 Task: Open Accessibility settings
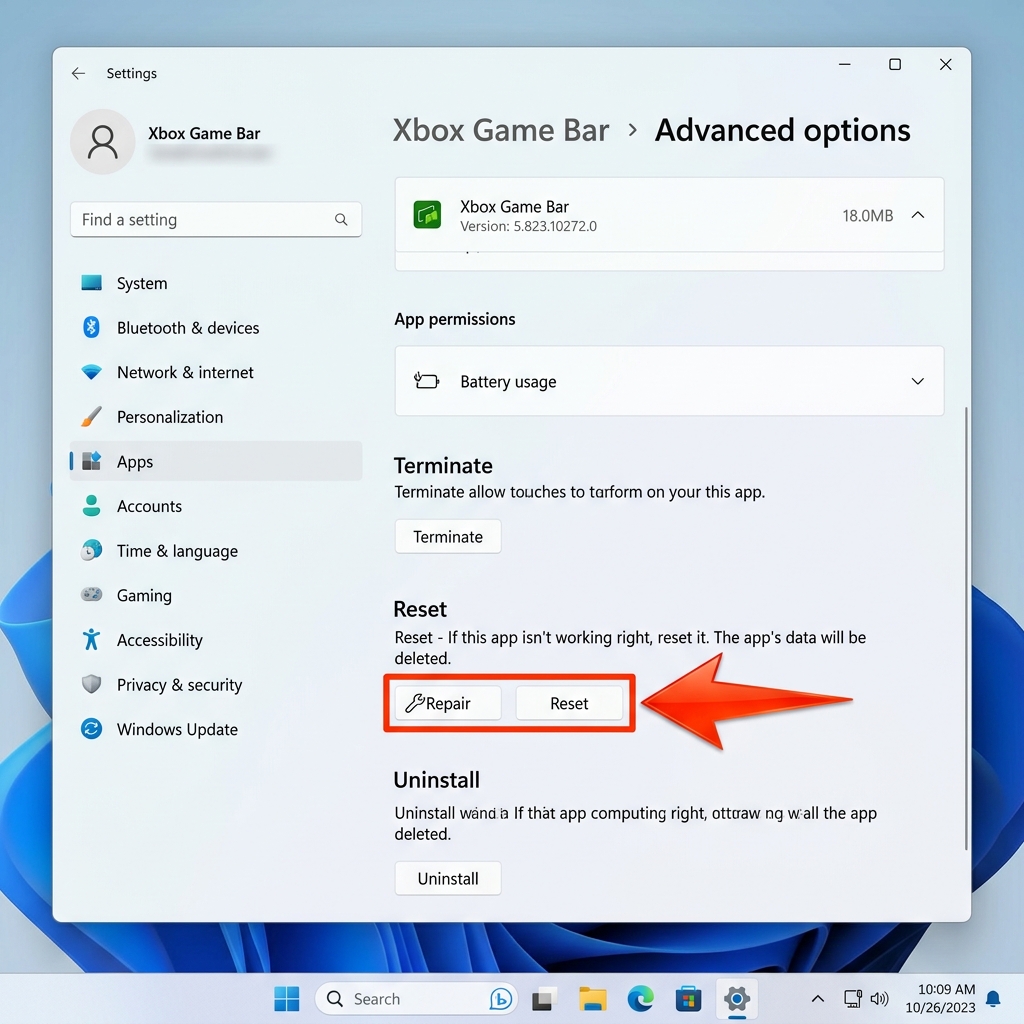(x=216, y=639)
